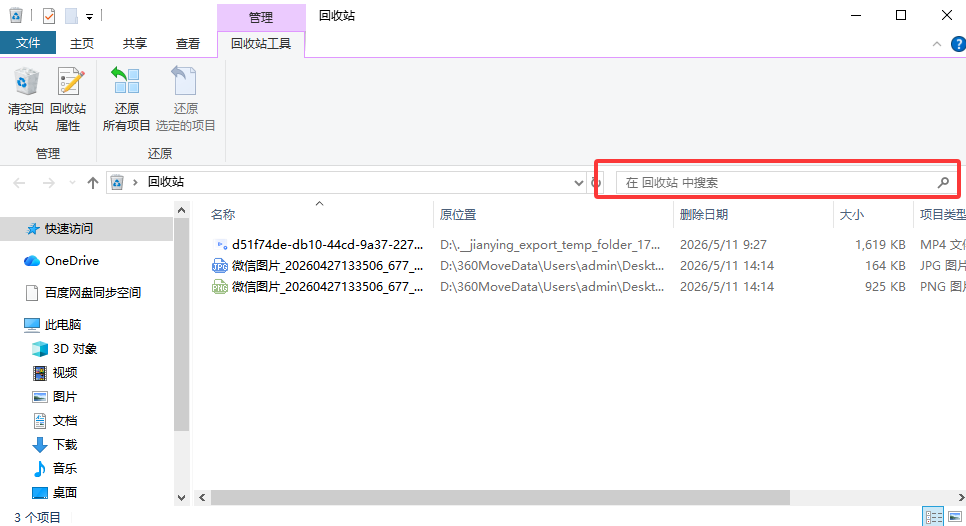Select 此电脑 (This PC) in sidebar
966x526 pixels.
pos(63,325)
